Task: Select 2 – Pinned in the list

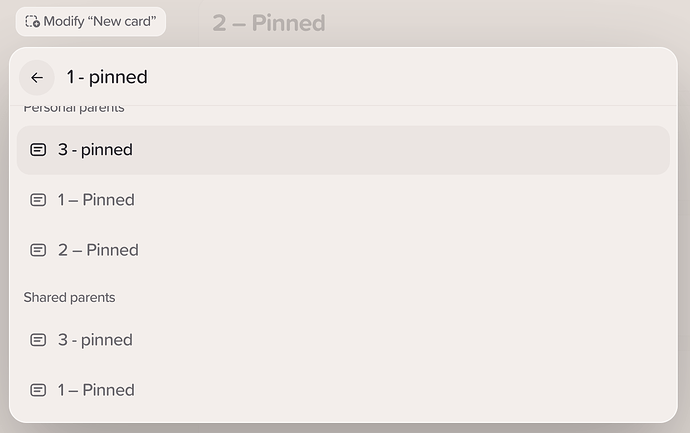Action: coord(343,250)
